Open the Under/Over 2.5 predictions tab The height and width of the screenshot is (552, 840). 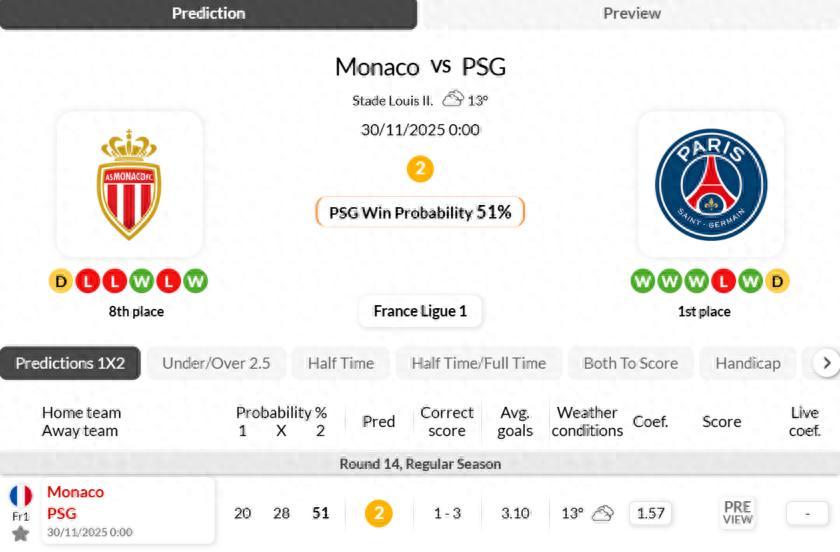pyautogui.click(x=216, y=363)
